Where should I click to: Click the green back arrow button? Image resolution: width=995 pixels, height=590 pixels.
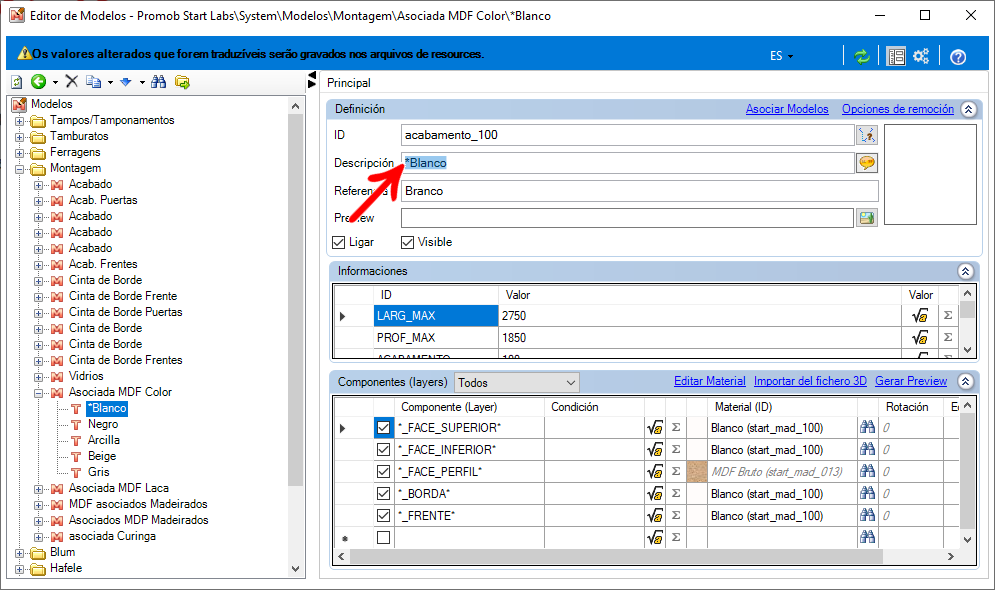coord(39,81)
